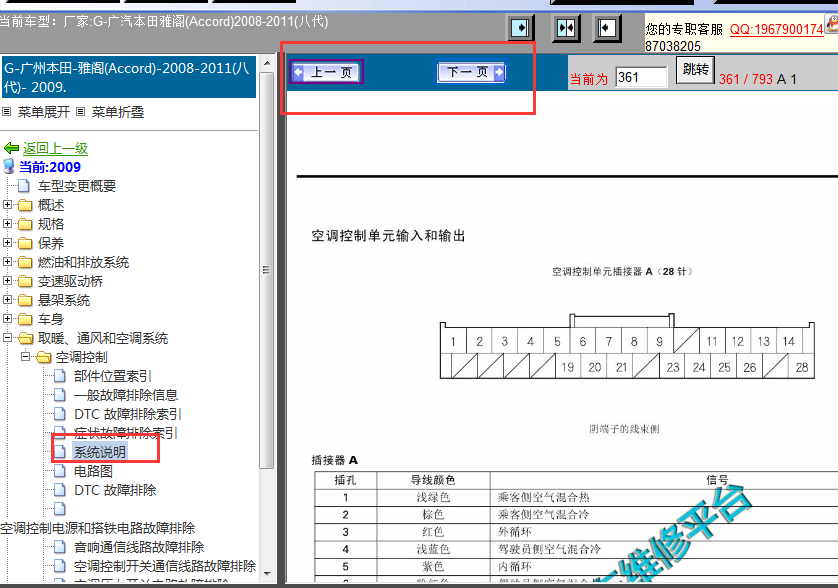The height and width of the screenshot is (588, 838).
Task: Select the 系统说明 page
Action: pos(100,452)
